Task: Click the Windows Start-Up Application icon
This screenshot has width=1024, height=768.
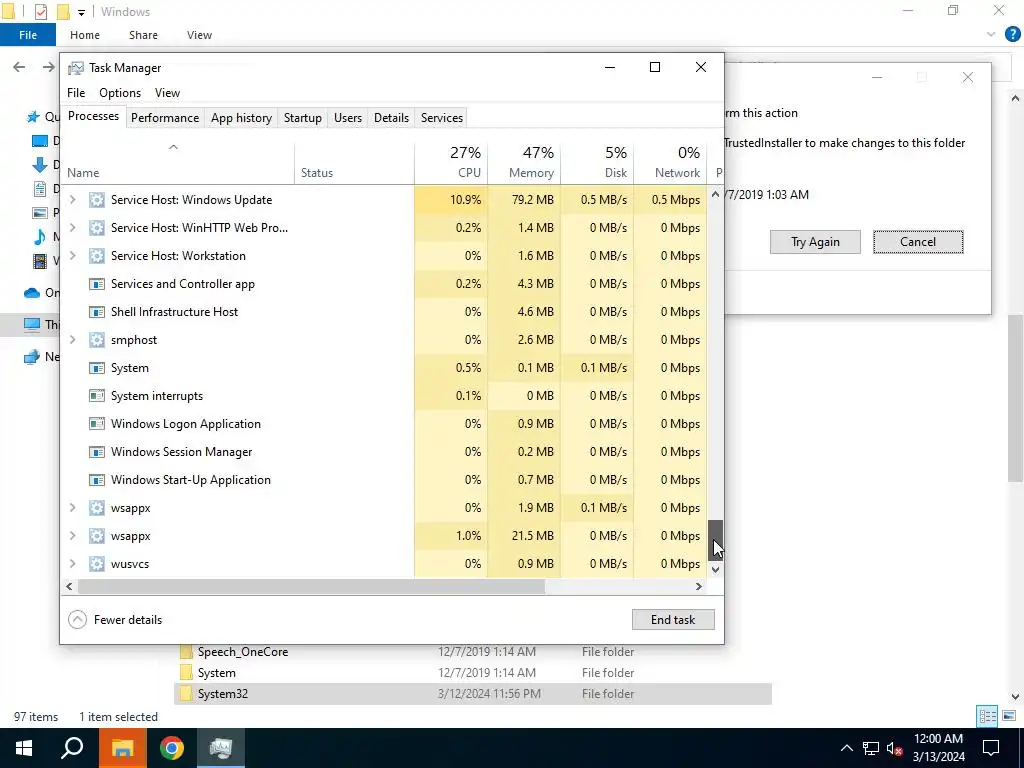Action: tap(97, 480)
